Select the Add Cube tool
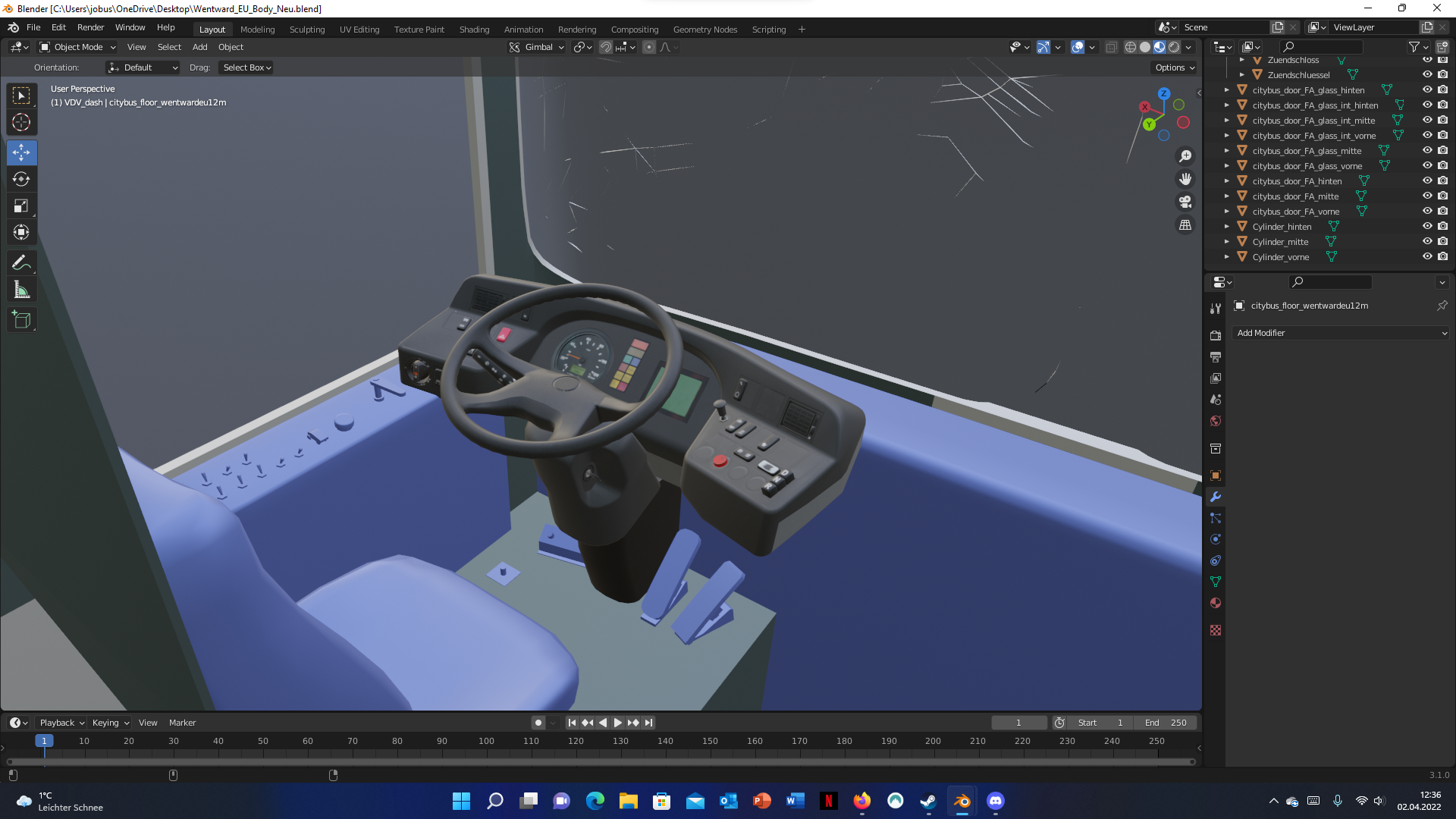Image resolution: width=1456 pixels, height=819 pixels. (21, 320)
